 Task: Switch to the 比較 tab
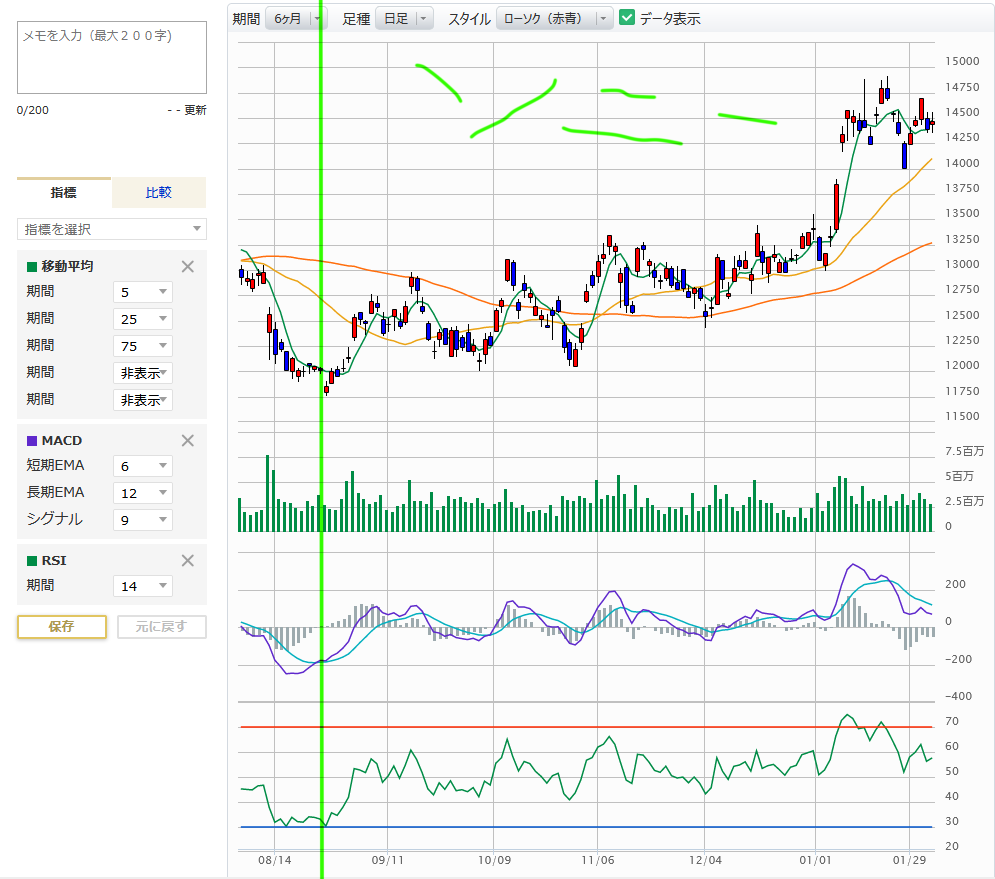159,193
